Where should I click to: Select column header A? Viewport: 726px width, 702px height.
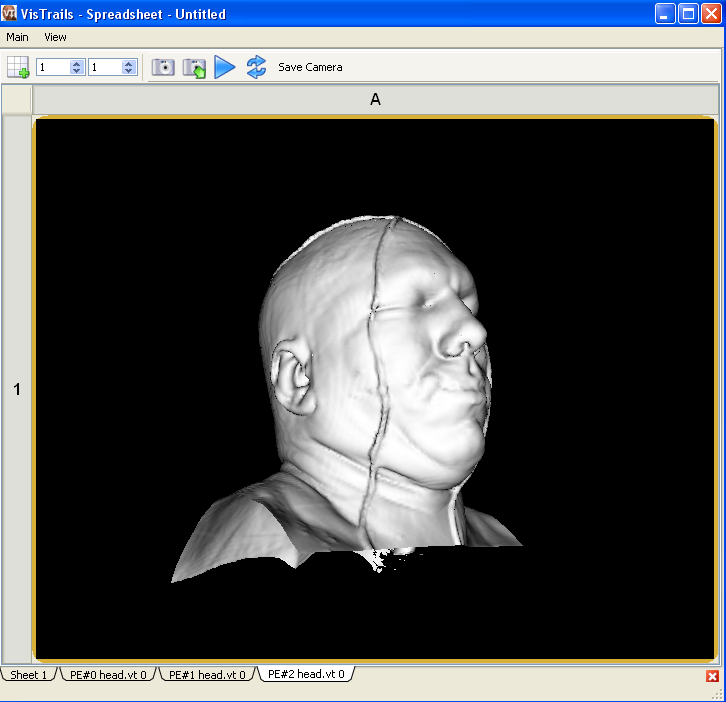pos(375,100)
